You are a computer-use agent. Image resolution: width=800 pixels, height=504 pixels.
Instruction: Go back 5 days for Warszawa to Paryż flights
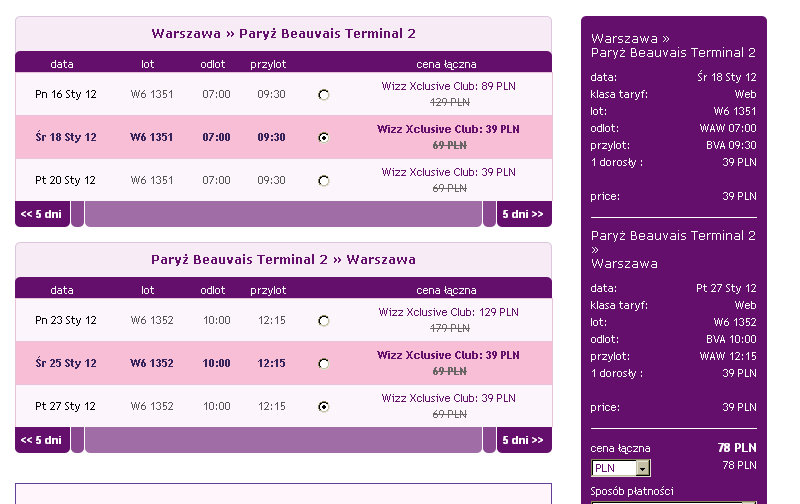[42, 214]
